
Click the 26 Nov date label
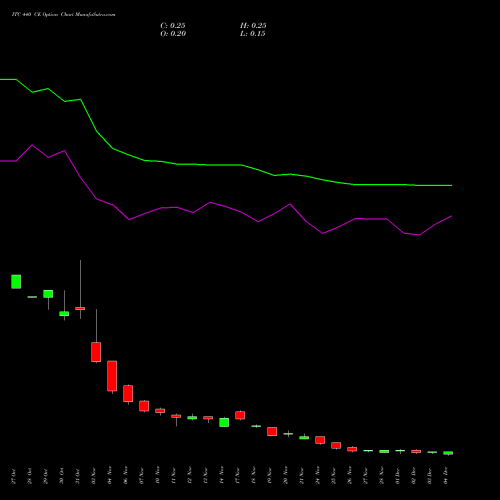point(350,476)
